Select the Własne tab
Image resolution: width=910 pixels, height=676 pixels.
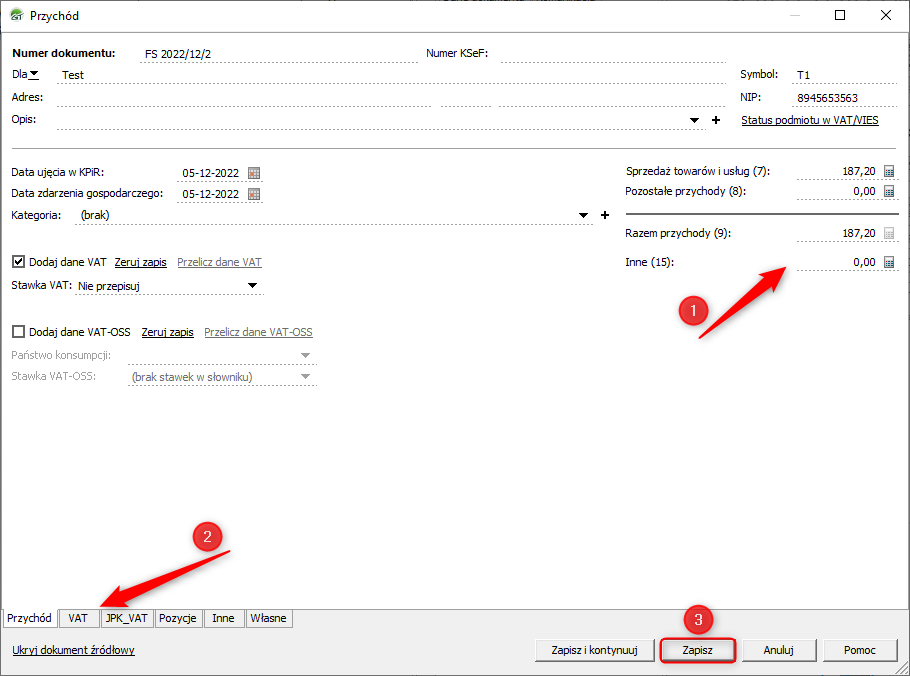point(268,618)
